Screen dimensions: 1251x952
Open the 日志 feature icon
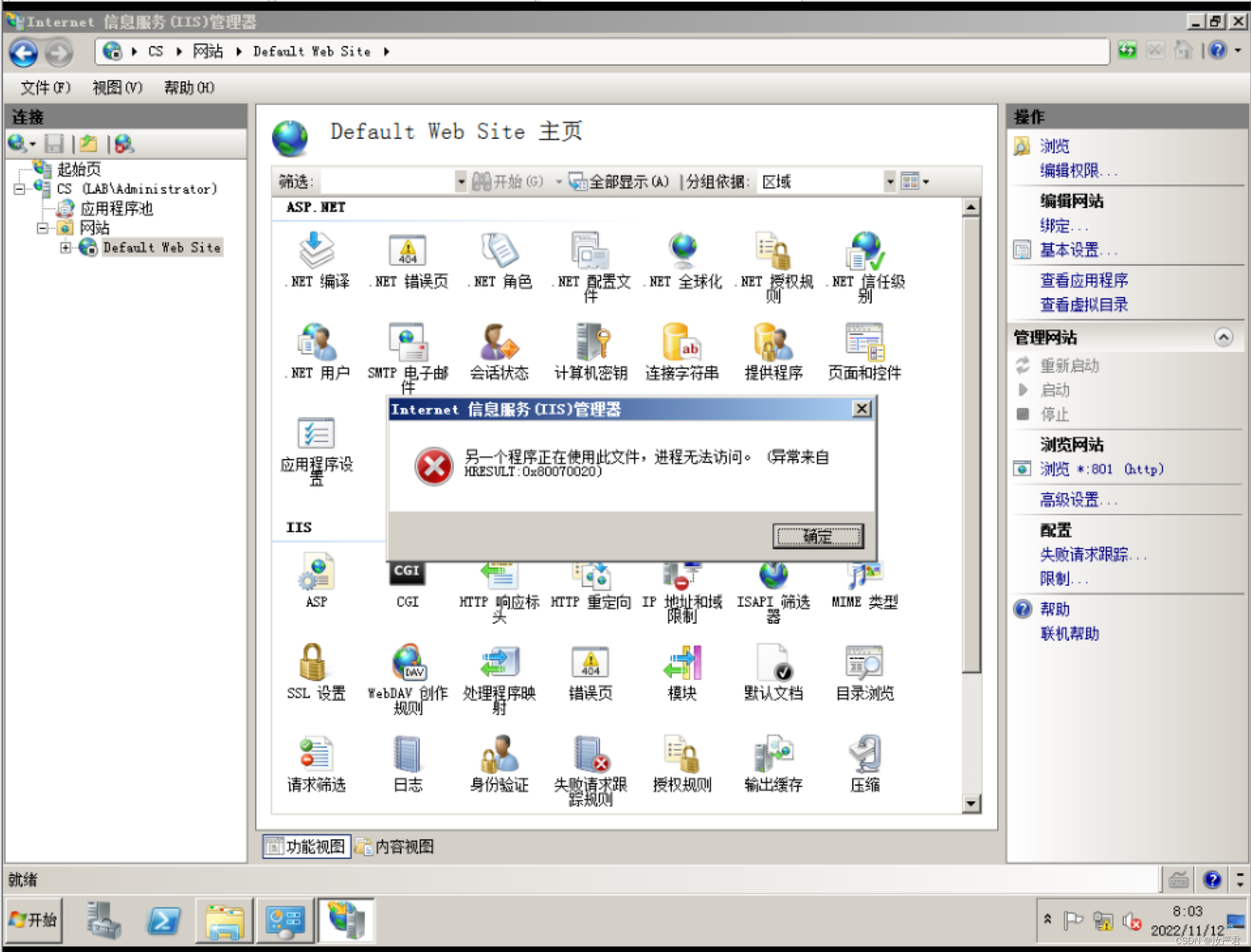click(408, 754)
